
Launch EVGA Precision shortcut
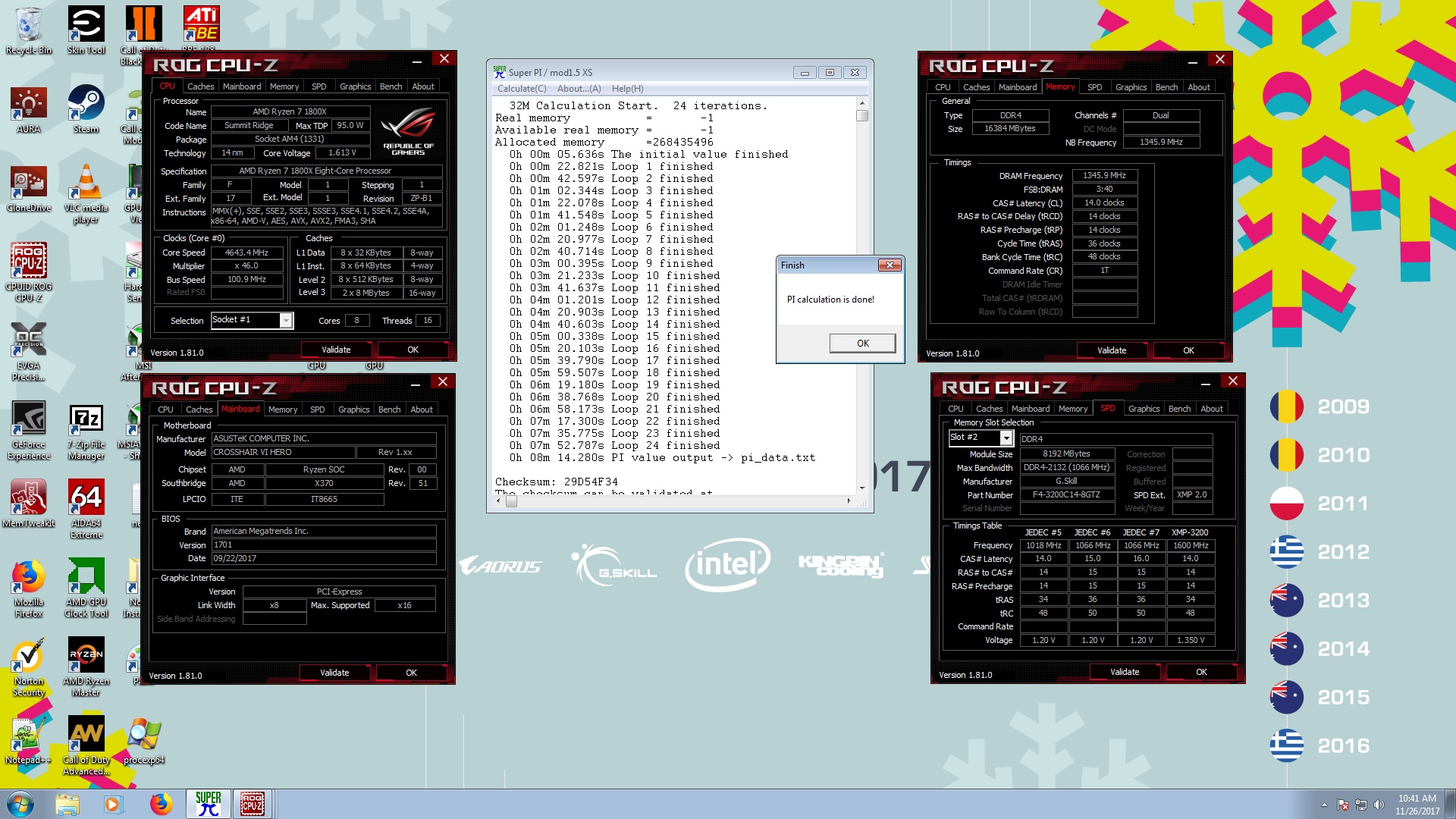coord(29,351)
